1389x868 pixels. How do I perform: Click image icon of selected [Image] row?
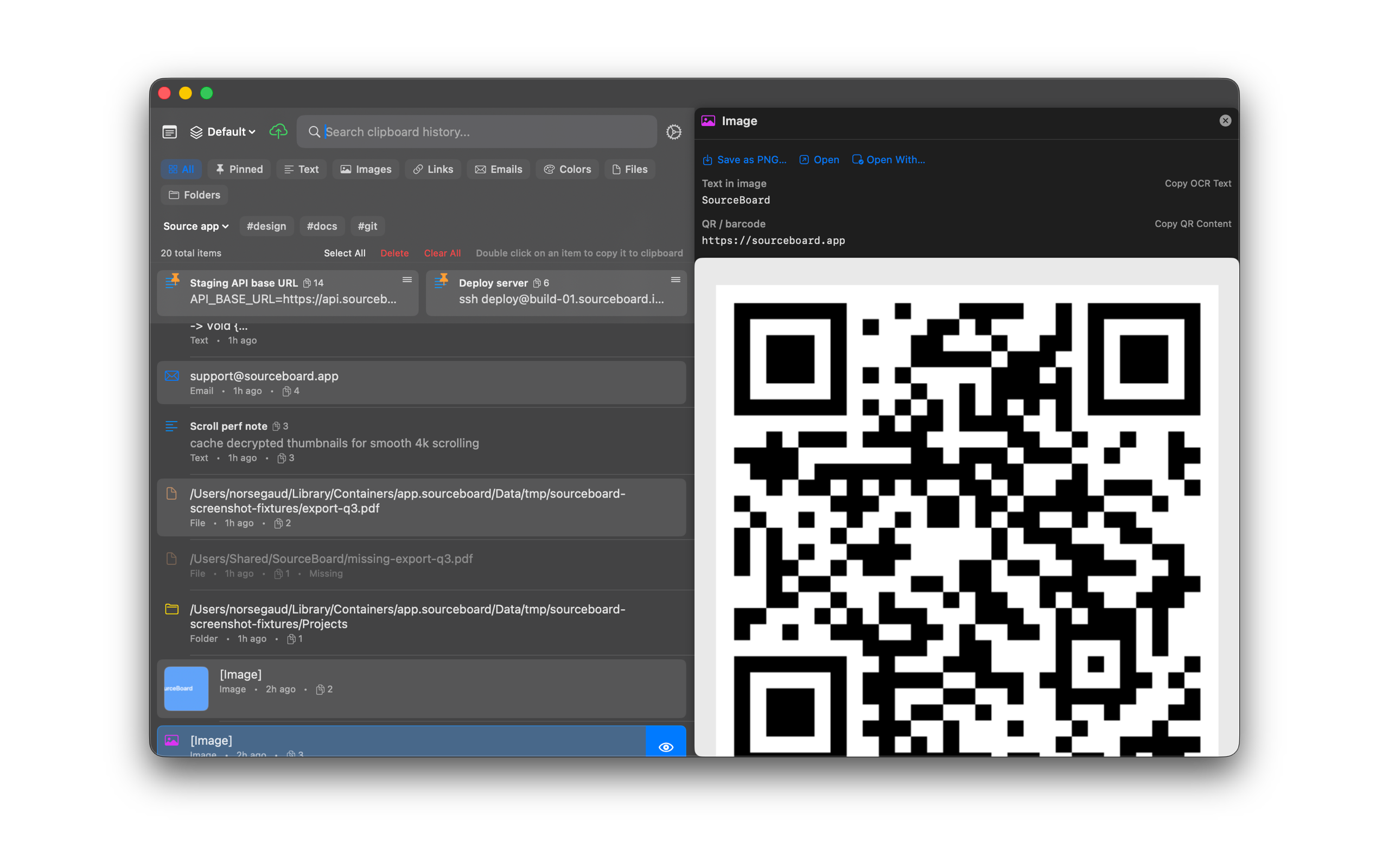point(171,741)
